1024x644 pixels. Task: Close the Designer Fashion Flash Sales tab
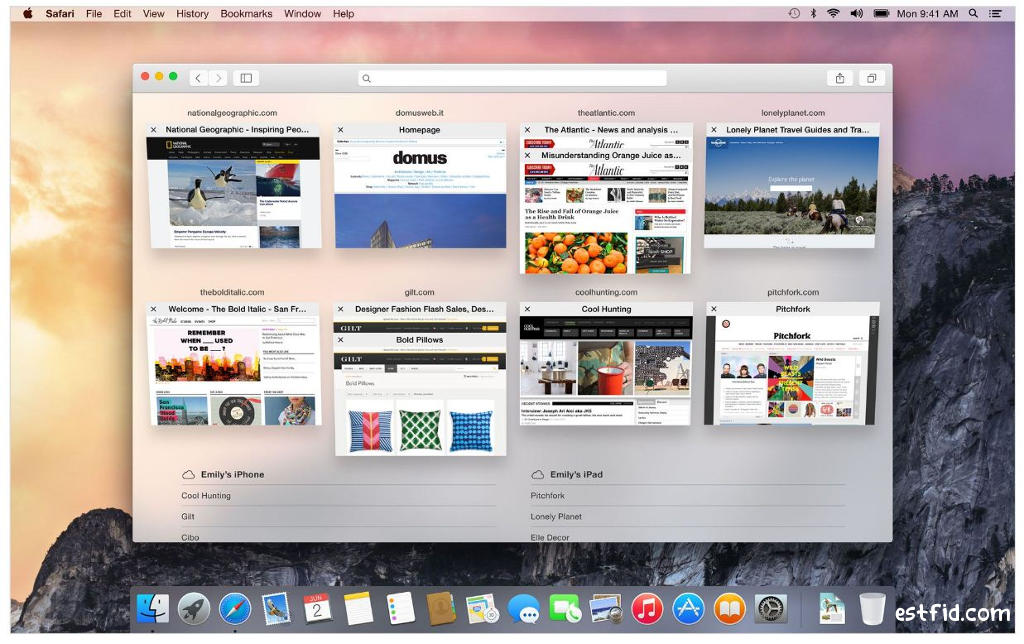340,309
